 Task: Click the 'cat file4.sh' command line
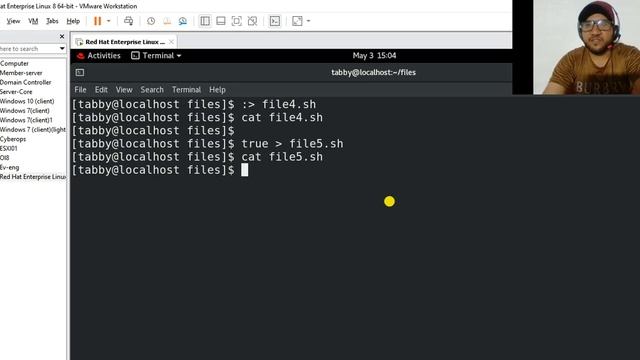282,118
